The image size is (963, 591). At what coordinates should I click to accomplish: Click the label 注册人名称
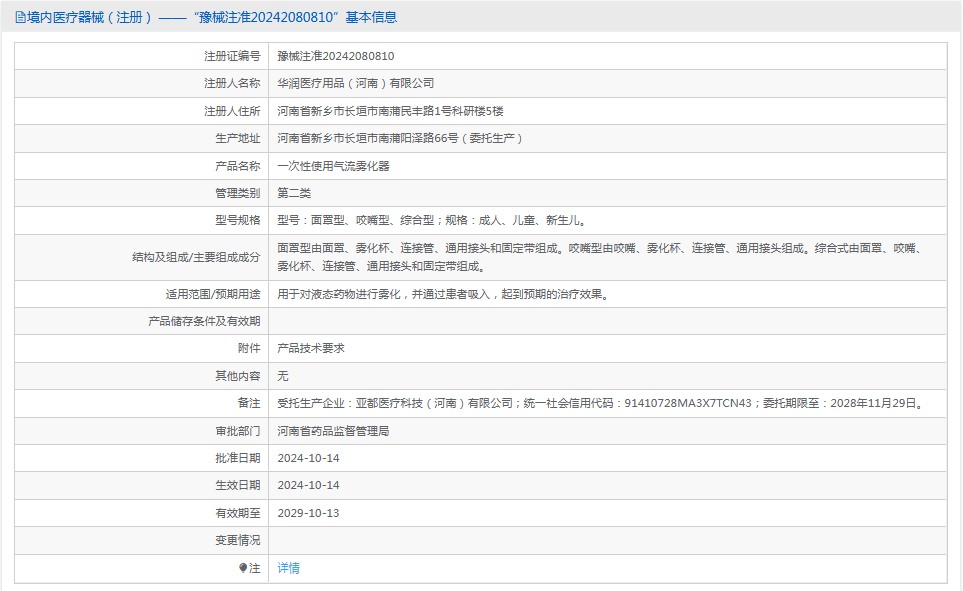pos(232,83)
